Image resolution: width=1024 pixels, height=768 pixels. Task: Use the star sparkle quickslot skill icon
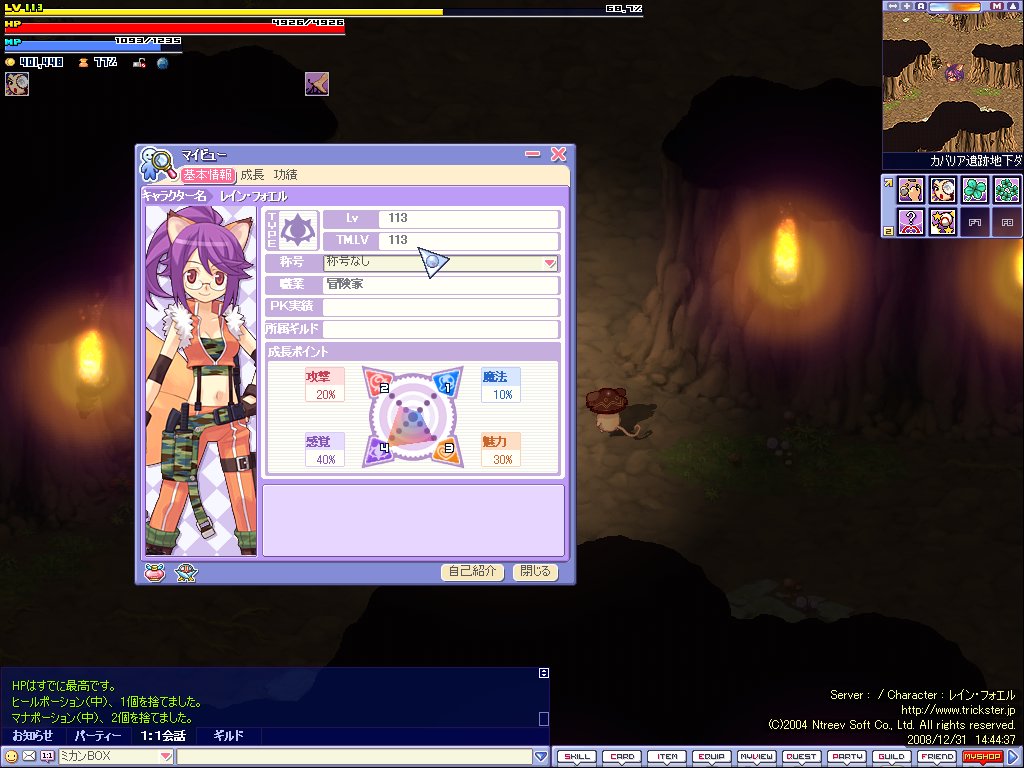coord(942,222)
